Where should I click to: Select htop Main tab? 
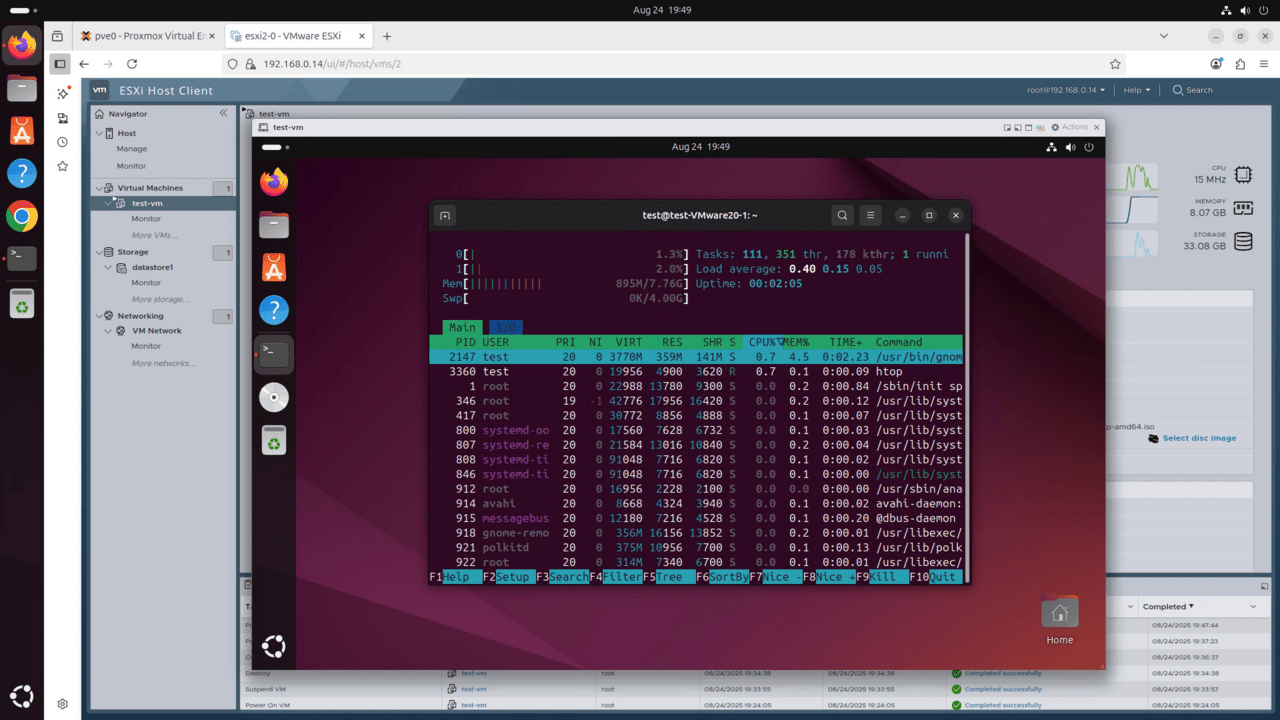(x=462, y=327)
